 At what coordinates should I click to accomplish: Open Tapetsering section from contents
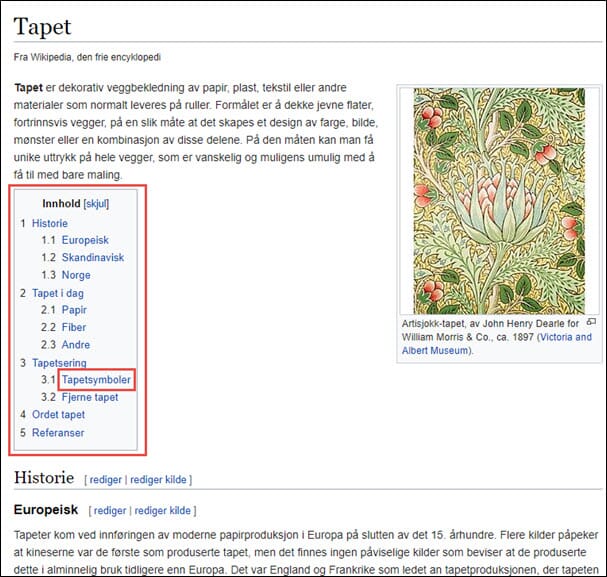point(59,363)
